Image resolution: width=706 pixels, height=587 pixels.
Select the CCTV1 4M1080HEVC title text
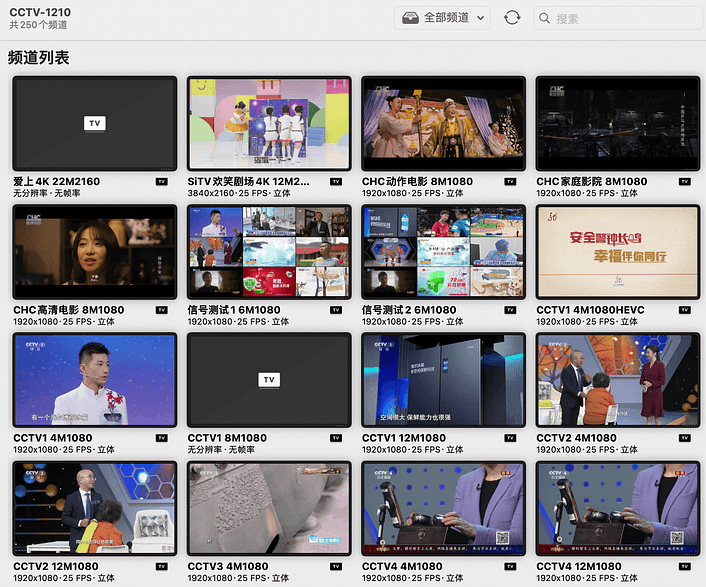(590, 310)
